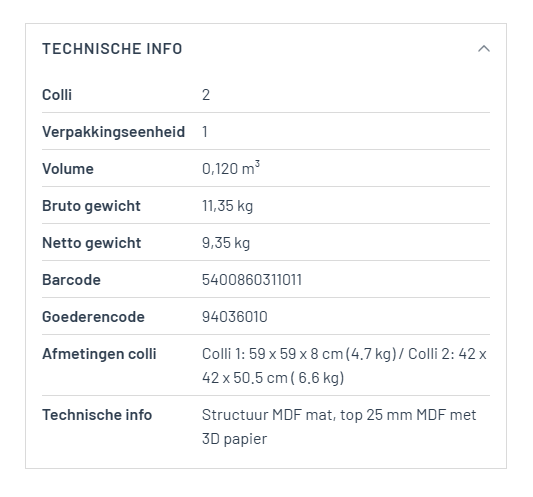Click the Colli label
Image resolution: width=533 pixels, height=497 pixels.
(x=57, y=95)
